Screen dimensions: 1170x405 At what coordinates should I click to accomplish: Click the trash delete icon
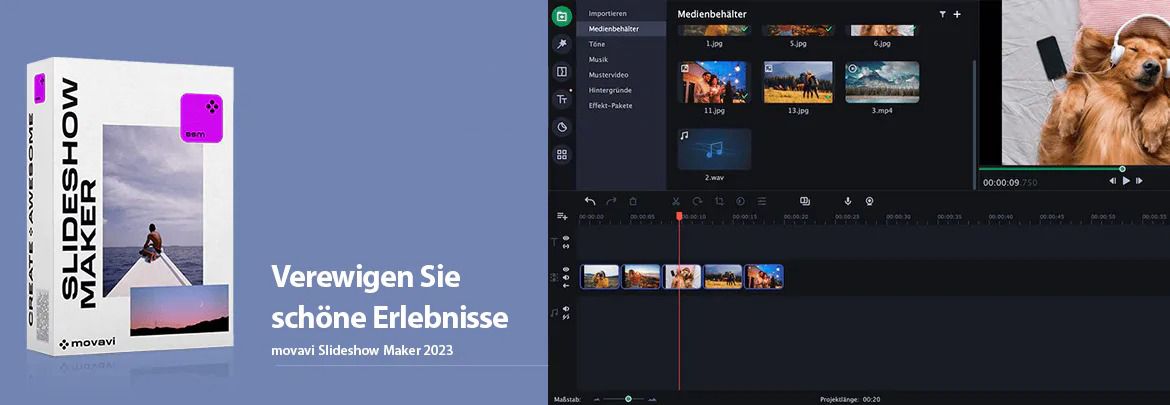pos(633,201)
